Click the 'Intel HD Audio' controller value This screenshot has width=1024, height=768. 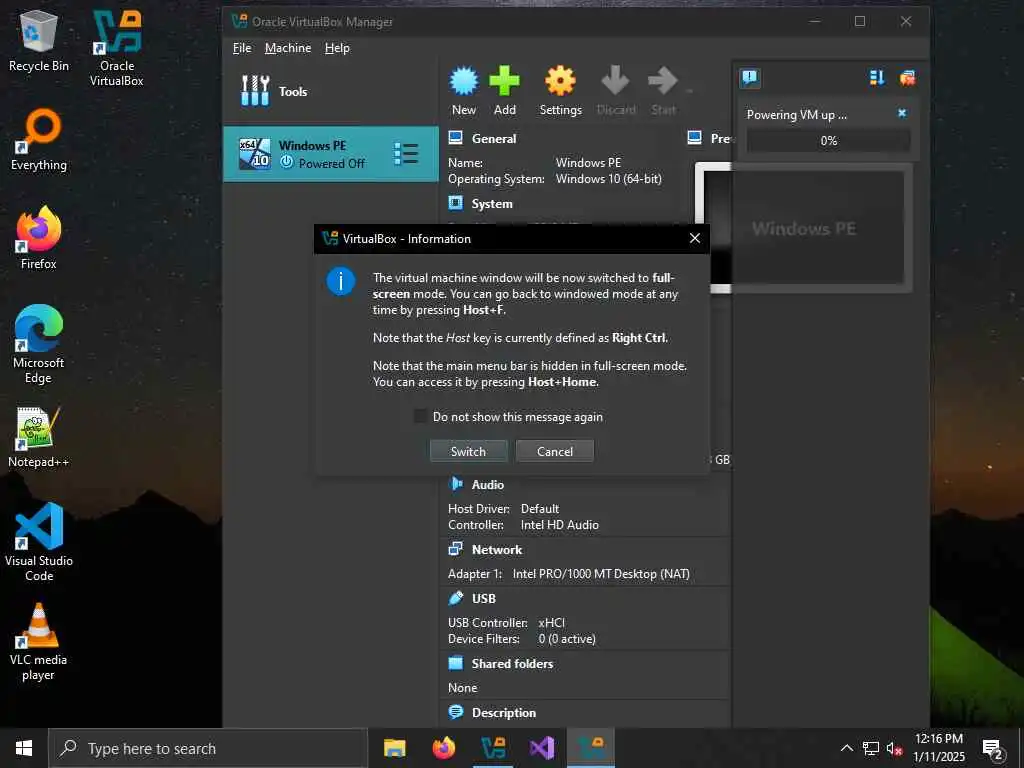pyautogui.click(x=559, y=525)
